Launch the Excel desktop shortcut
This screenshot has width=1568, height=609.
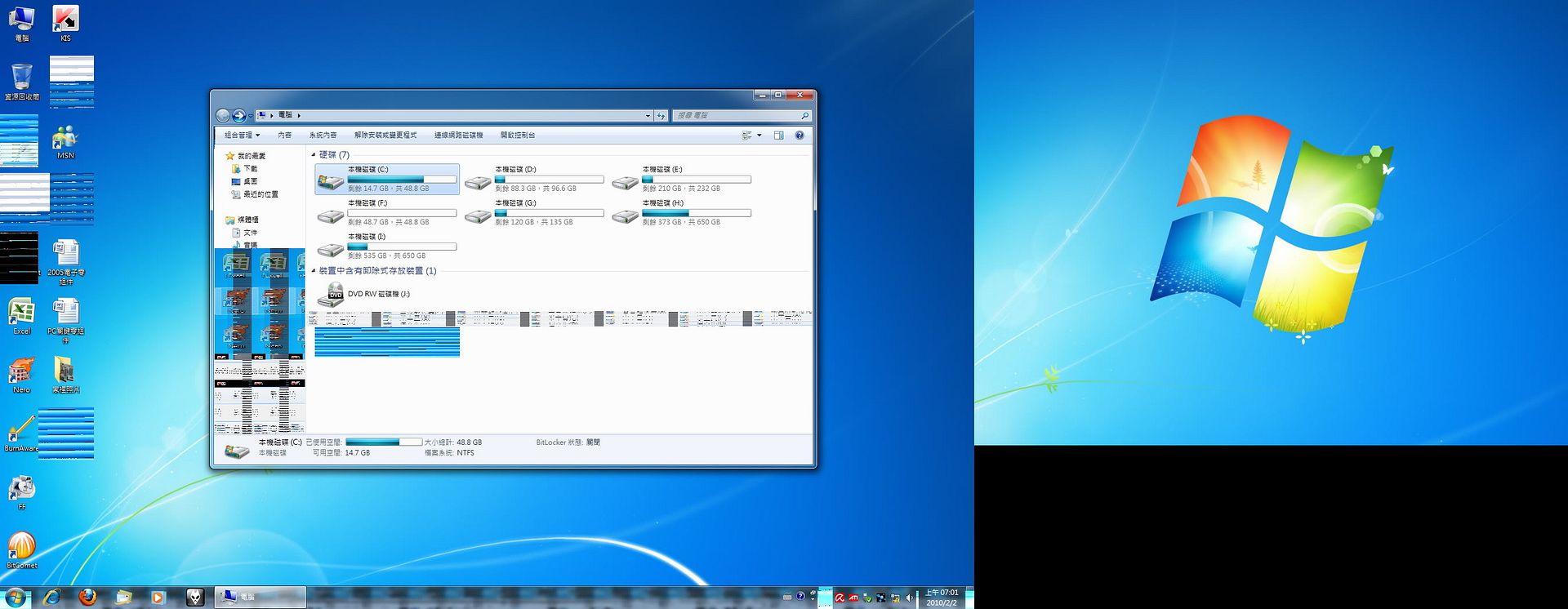click(x=21, y=318)
